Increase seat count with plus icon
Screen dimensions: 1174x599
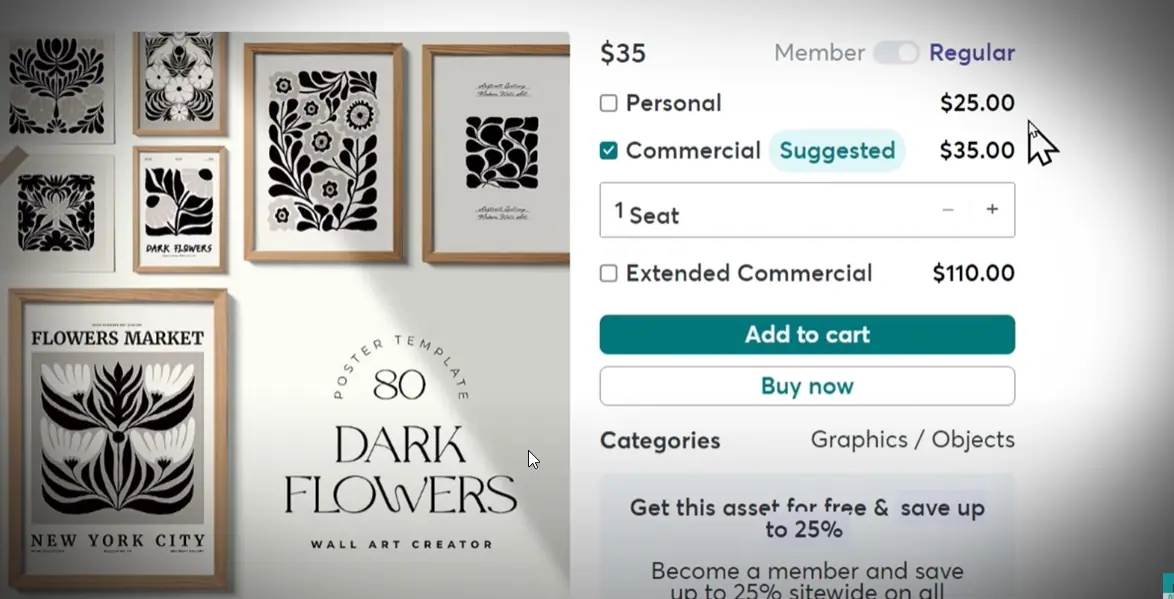click(992, 210)
